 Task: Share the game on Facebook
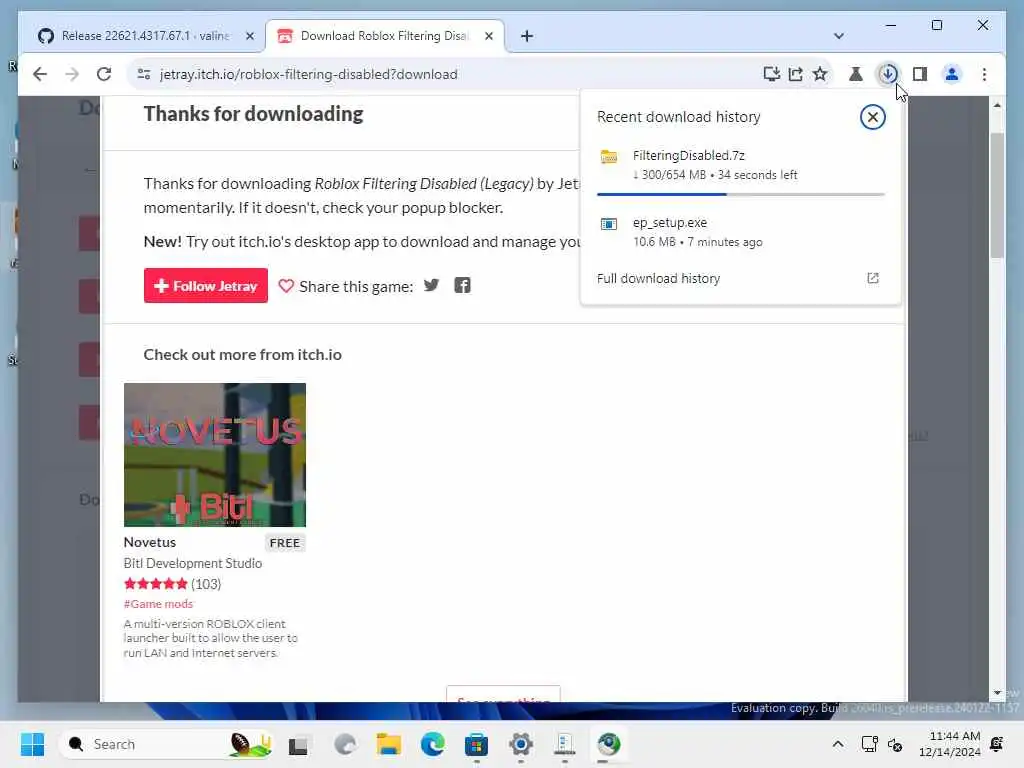pyautogui.click(x=462, y=285)
